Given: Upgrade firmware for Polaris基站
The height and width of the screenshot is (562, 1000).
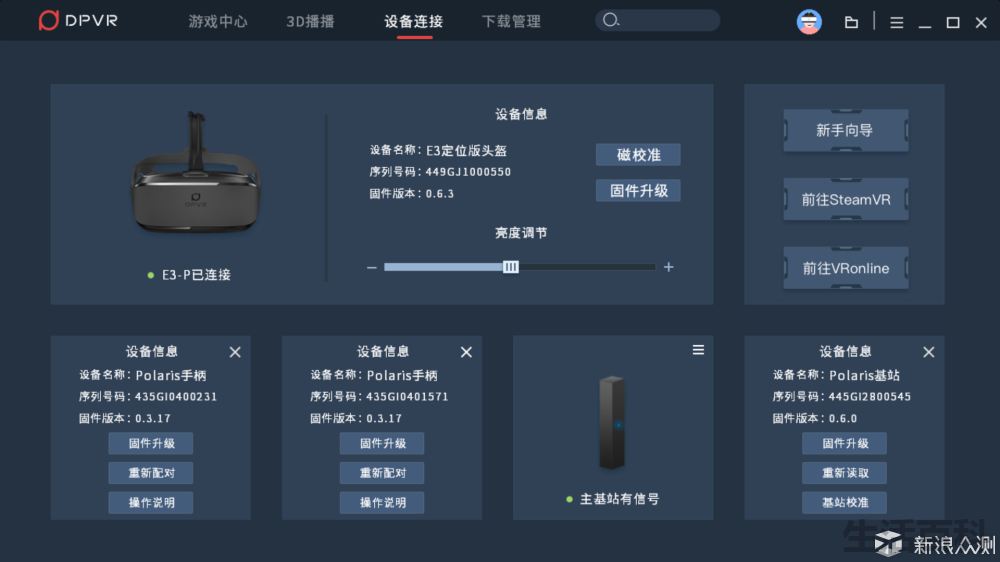Looking at the screenshot, I should point(844,443).
